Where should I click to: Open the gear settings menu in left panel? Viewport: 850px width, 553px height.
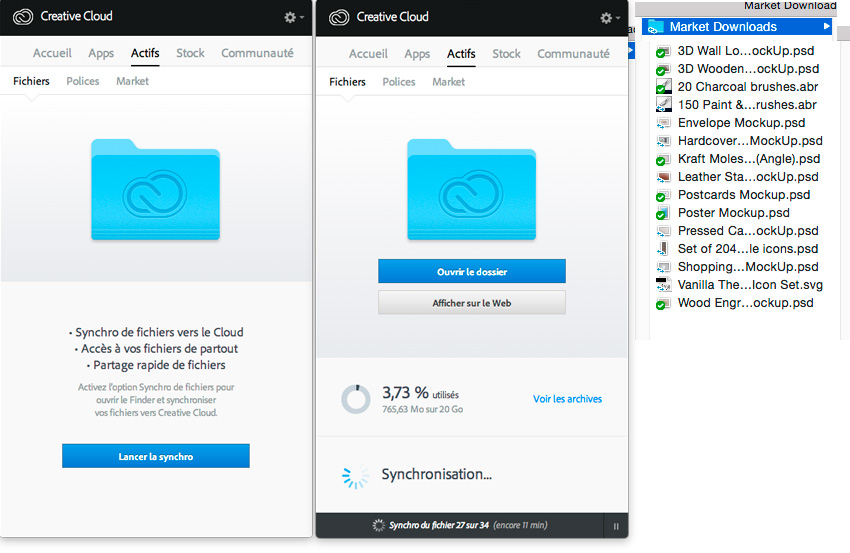coord(293,17)
